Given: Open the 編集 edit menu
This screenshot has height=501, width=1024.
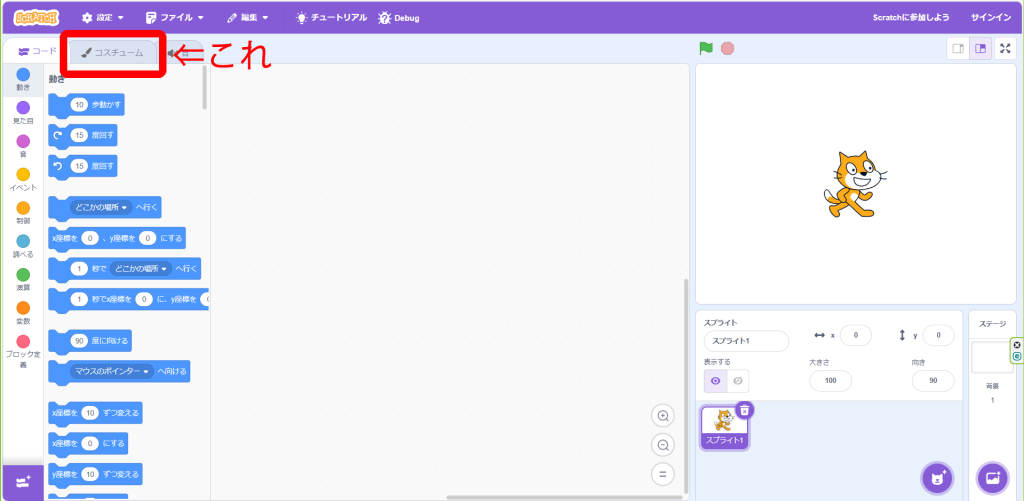Looking at the screenshot, I should coord(248,18).
